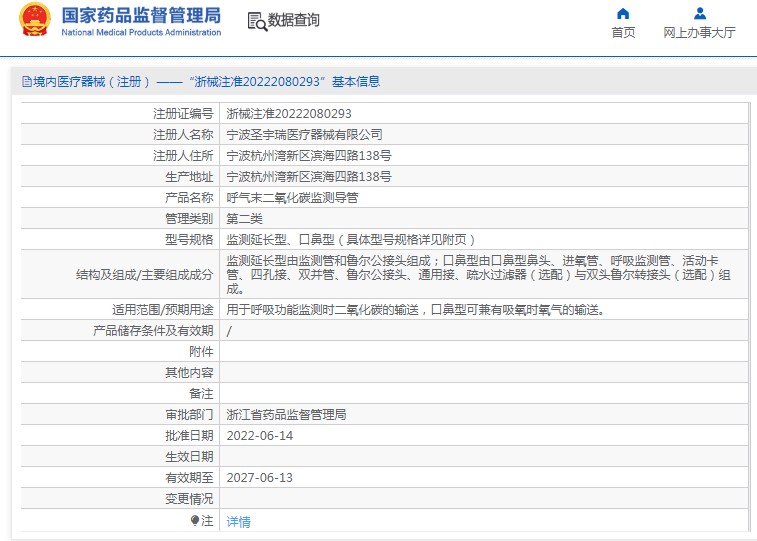Select expiry date 2027-06-13
The height and width of the screenshot is (541, 757).
(260, 478)
